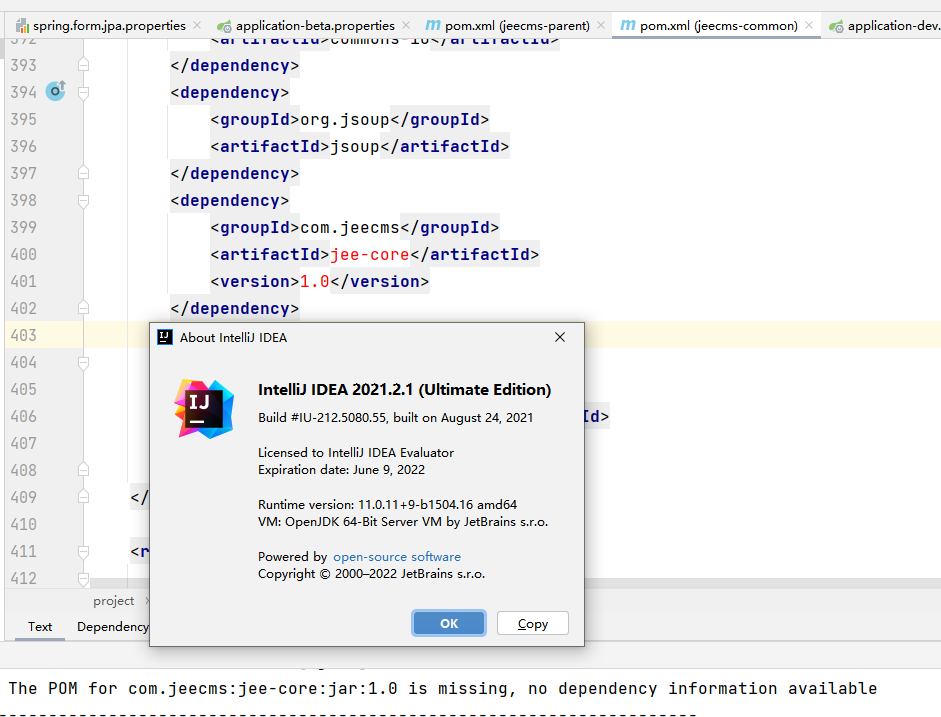Viewport: 941px width, 717px height.
Task: Switch to the Dependency analyzer tab
Action: (112, 626)
